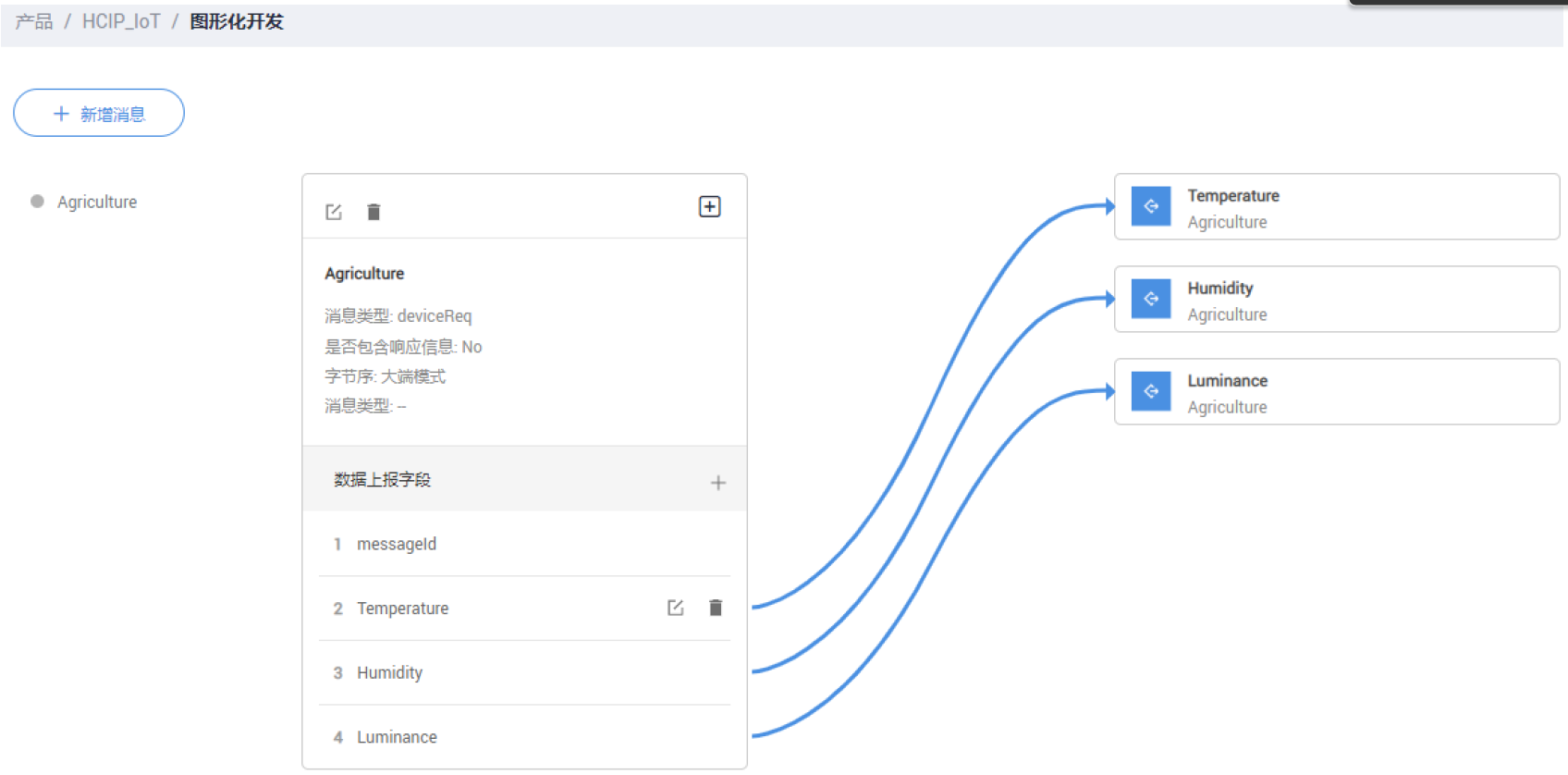
Task: Click the 数据上报字段 section header
Action: (x=383, y=479)
